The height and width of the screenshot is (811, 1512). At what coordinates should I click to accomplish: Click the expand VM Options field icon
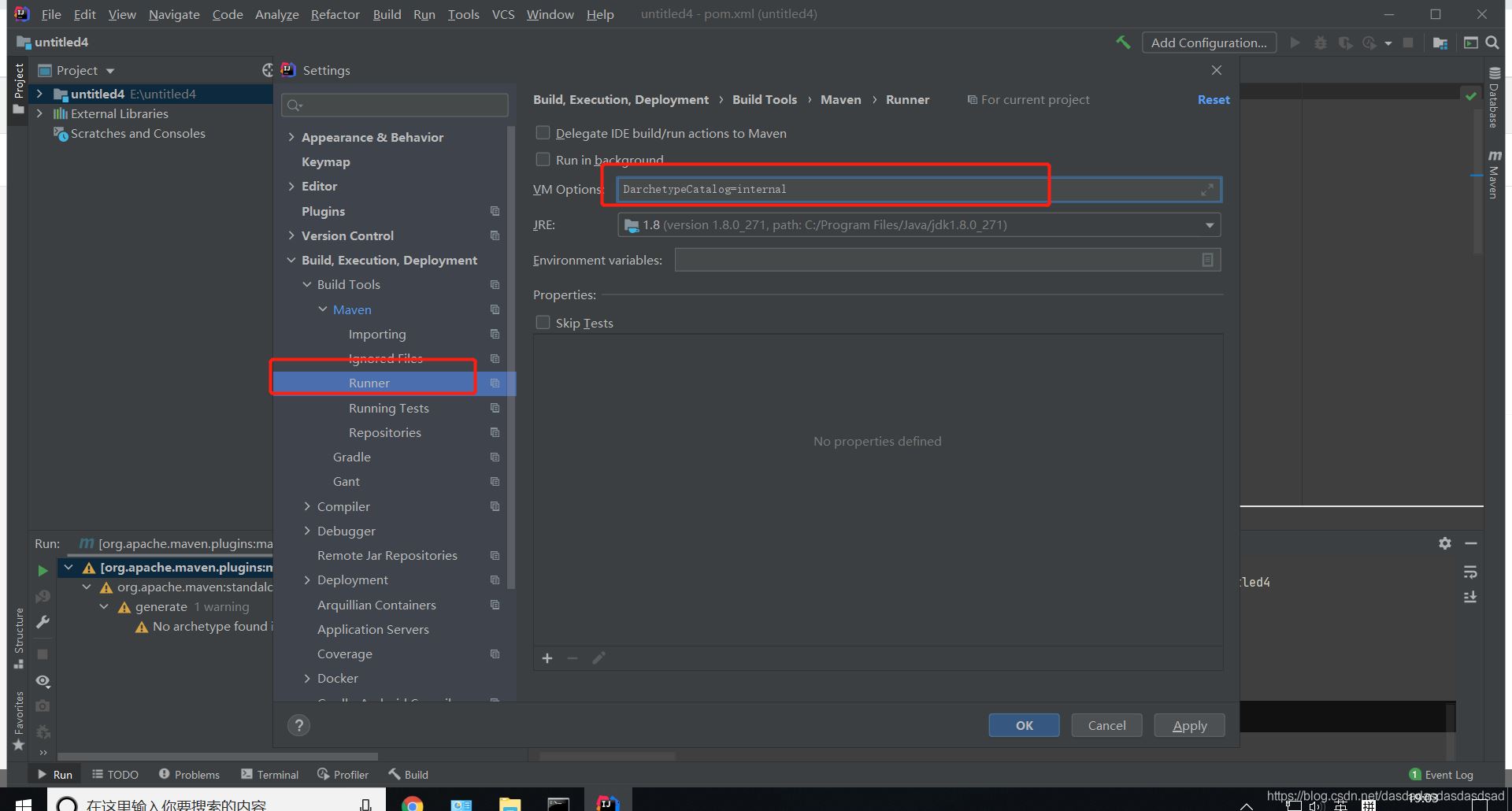pyautogui.click(x=1206, y=190)
